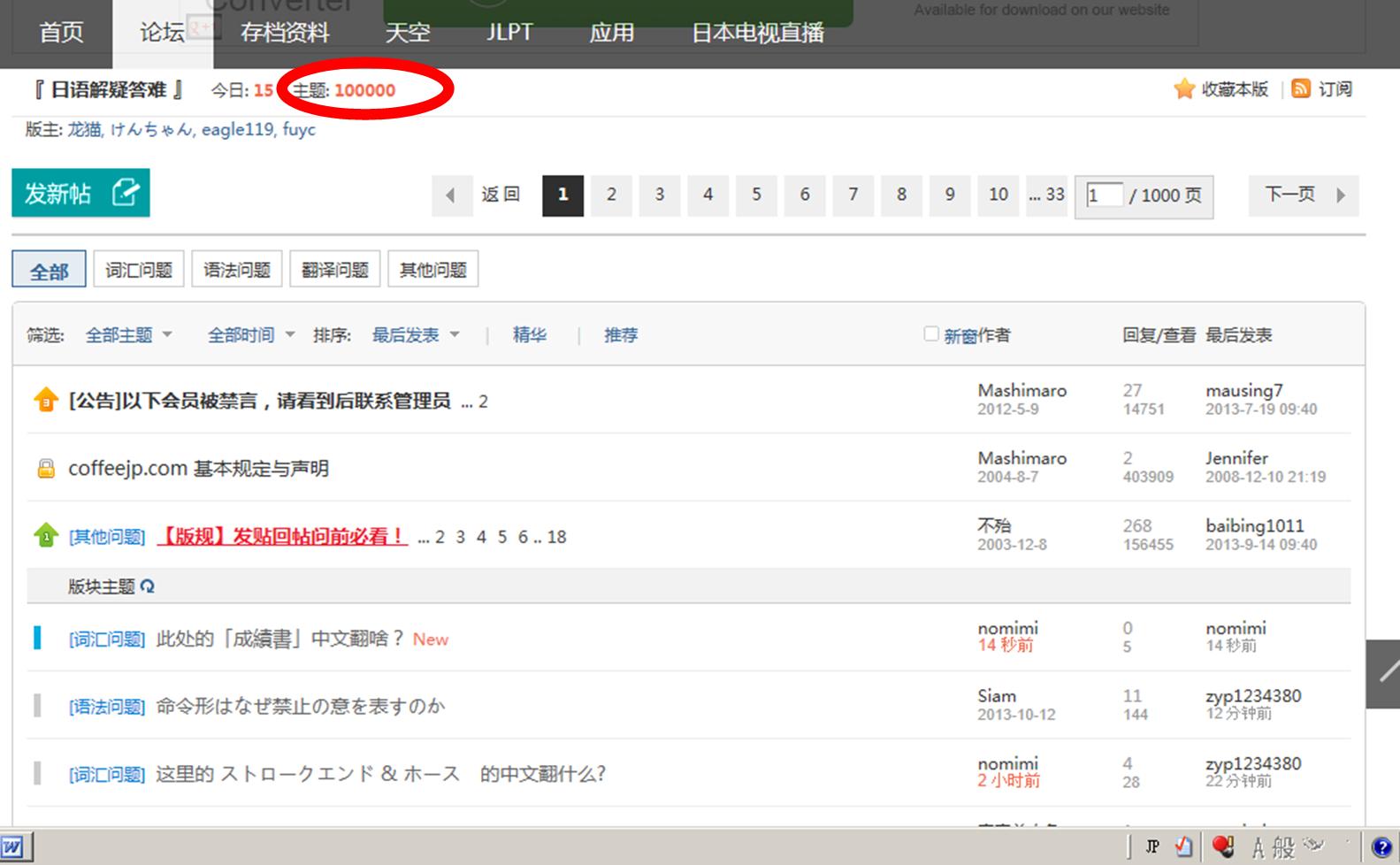Screen dimensions: 1400x865
Task: Open the 命令形はなぜ禁止 thread
Action: pos(301,706)
